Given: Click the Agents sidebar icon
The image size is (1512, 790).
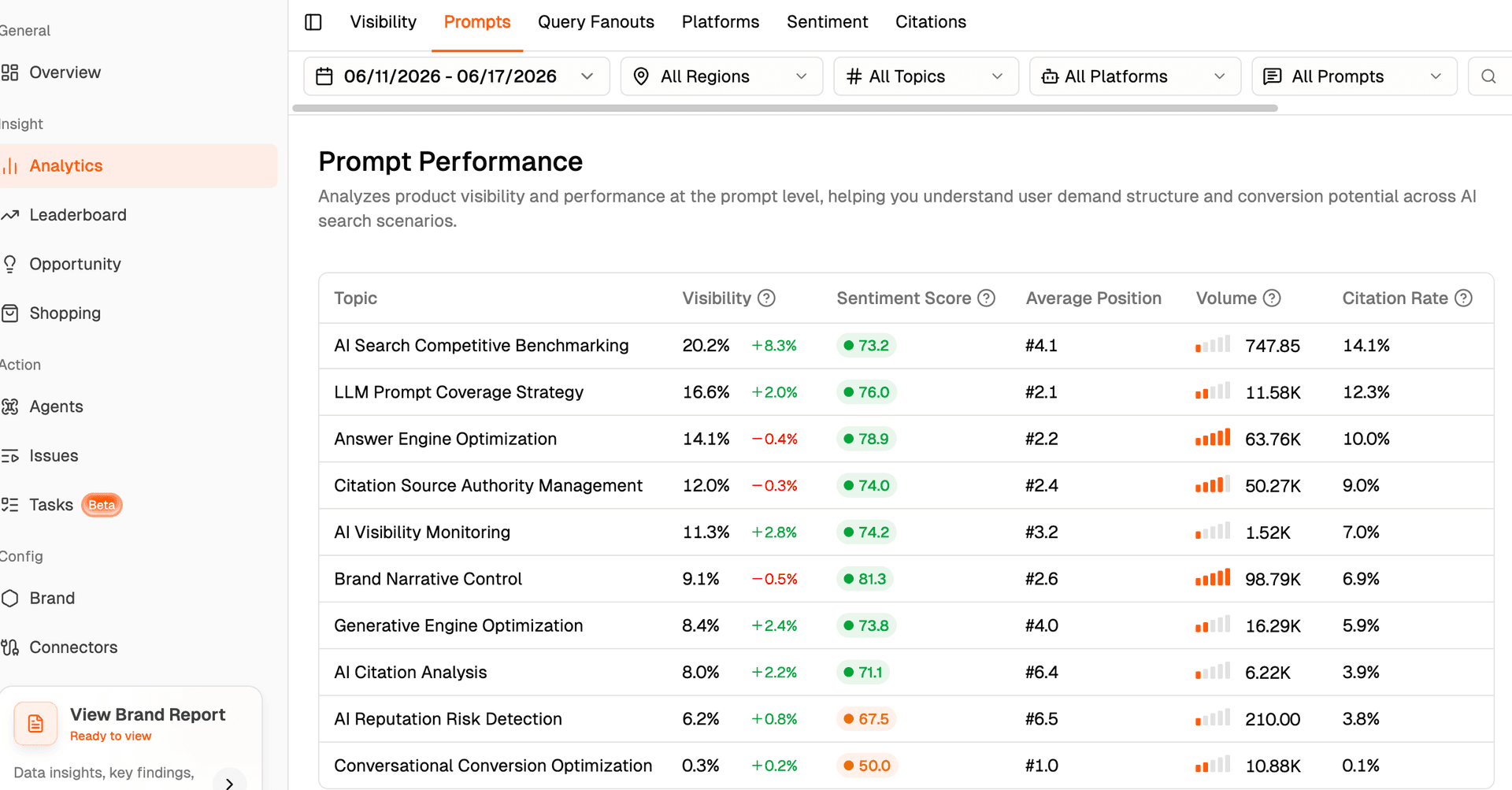Looking at the screenshot, I should click(9, 406).
